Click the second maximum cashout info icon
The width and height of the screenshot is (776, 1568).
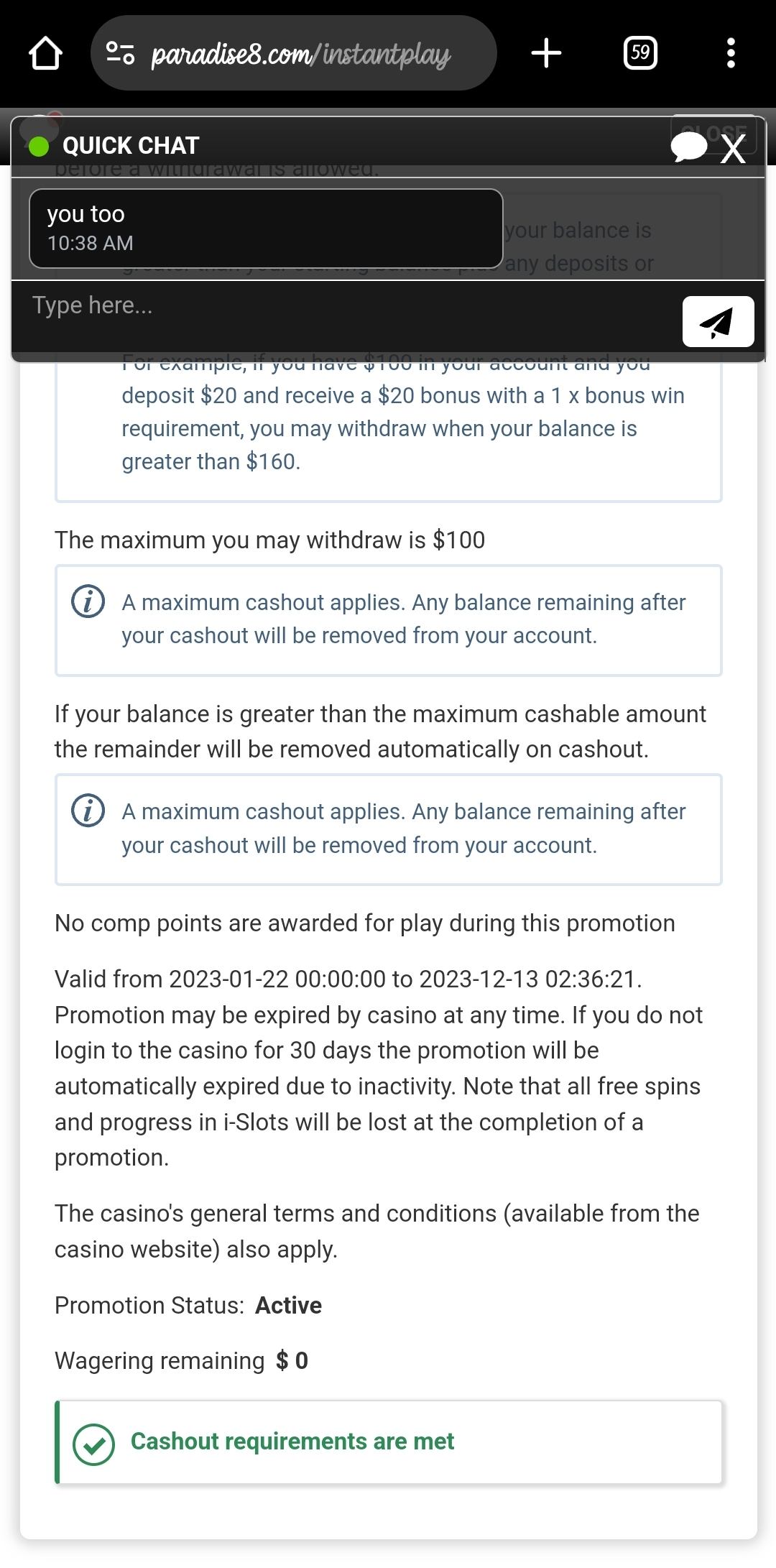[x=88, y=811]
